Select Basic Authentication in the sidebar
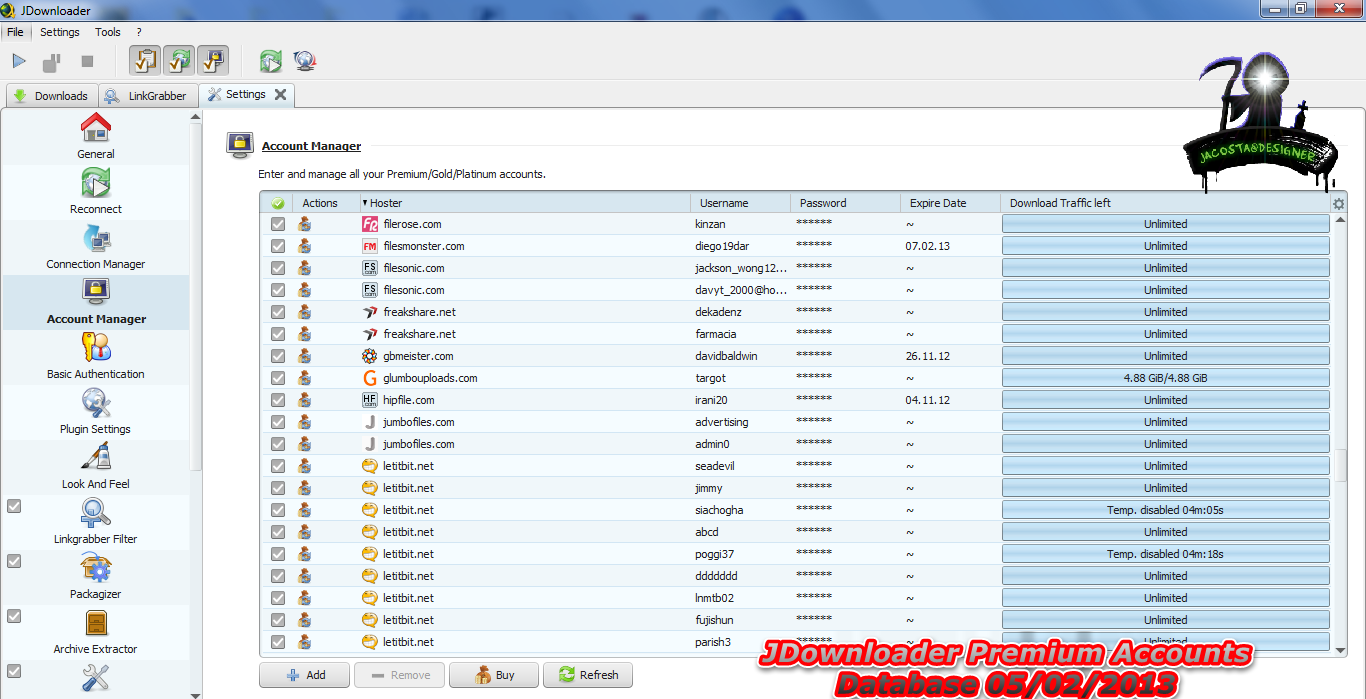This screenshot has width=1366, height=699. tap(96, 356)
